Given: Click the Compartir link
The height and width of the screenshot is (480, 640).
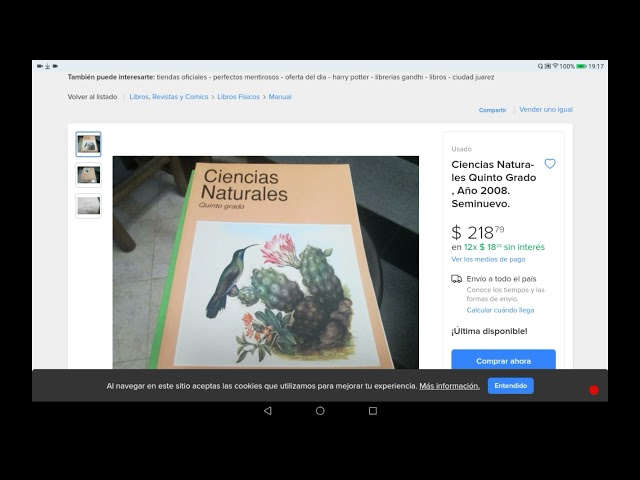Looking at the screenshot, I should pyautogui.click(x=492, y=110).
